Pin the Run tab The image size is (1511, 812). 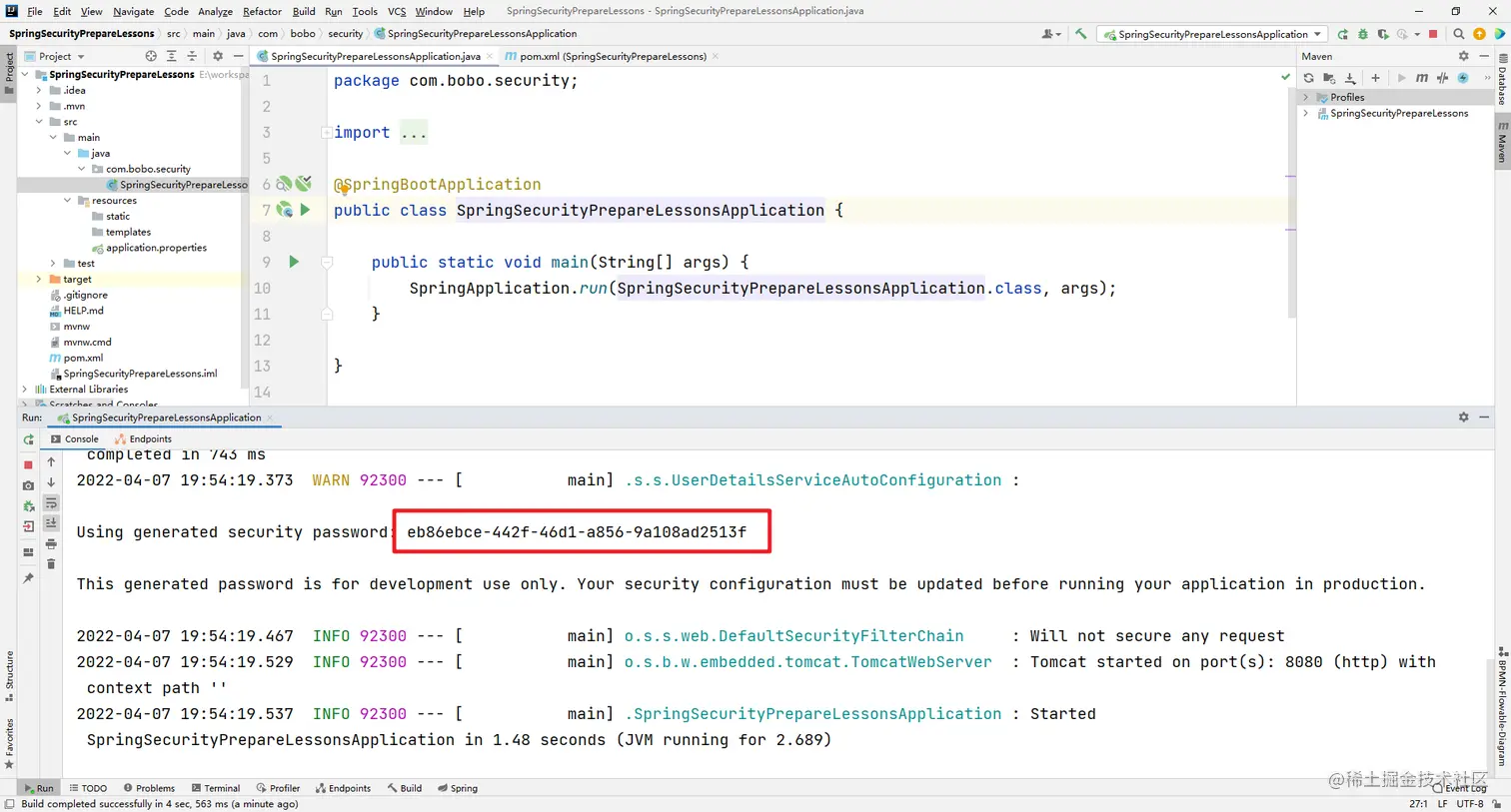(28, 578)
